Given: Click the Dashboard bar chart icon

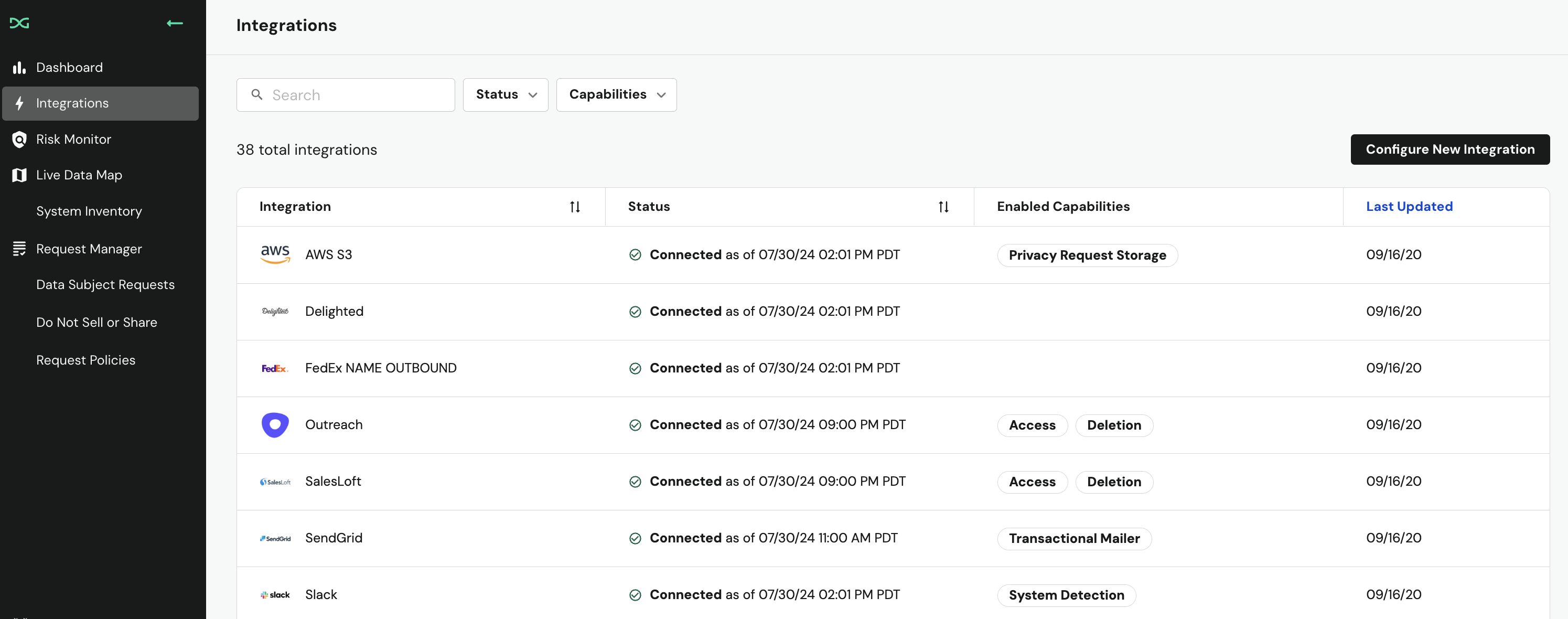Looking at the screenshot, I should pyautogui.click(x=19, y=68).
